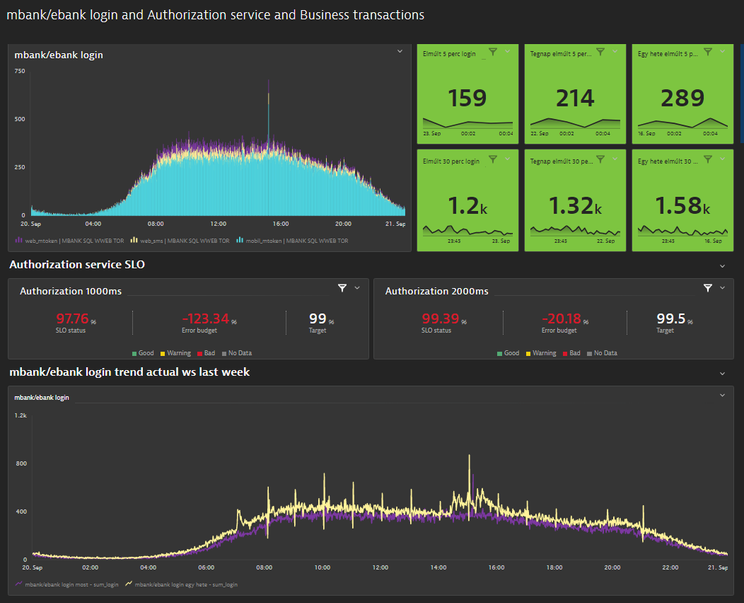Click filter icon on Elmúlt 5 perc login tile

pyautogui.click(x=492, y=51)
